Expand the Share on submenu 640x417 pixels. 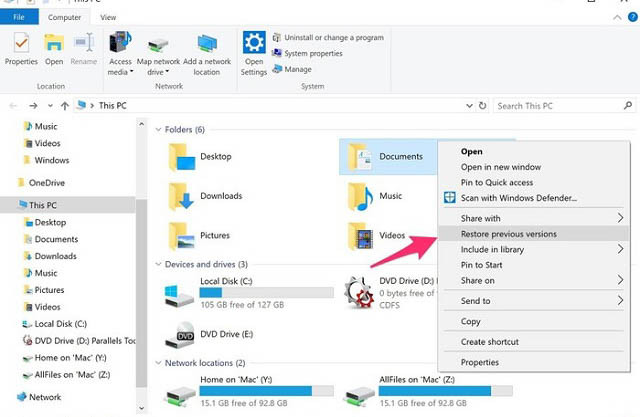point(534,281)
